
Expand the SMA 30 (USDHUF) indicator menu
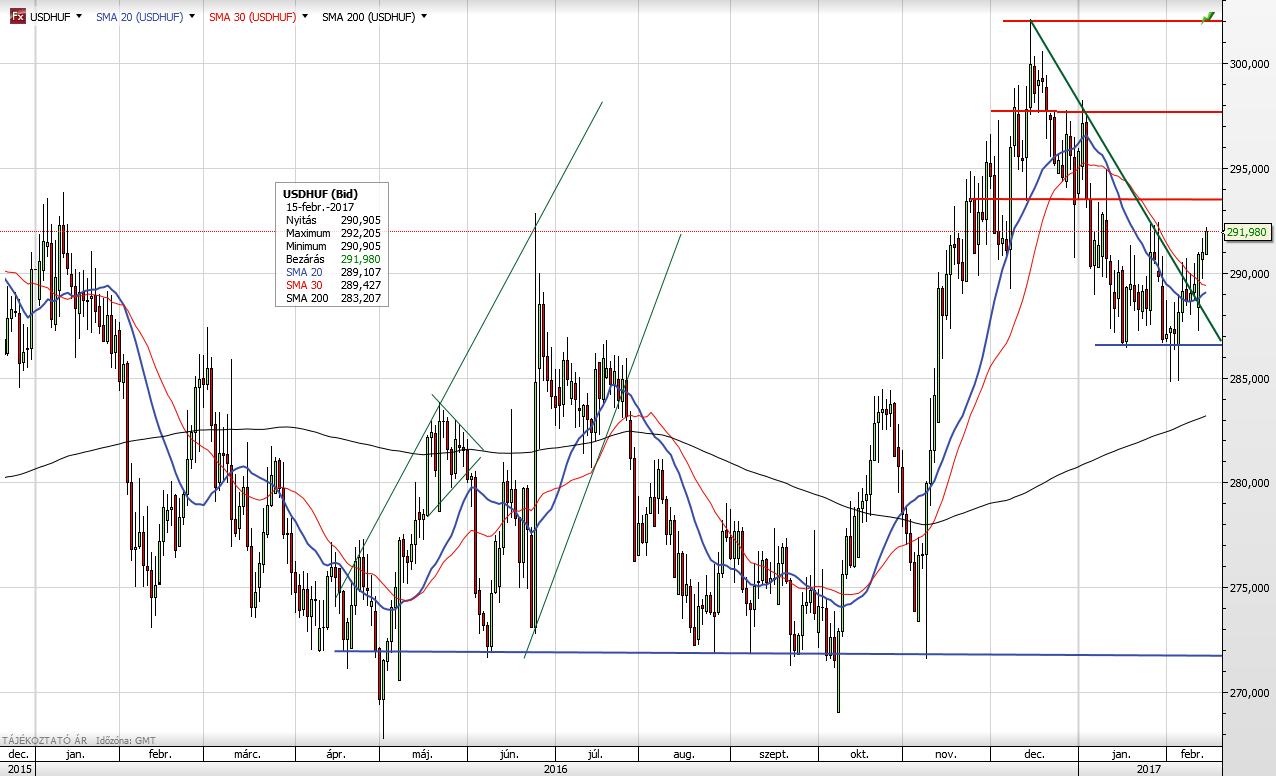pos(304,17)
